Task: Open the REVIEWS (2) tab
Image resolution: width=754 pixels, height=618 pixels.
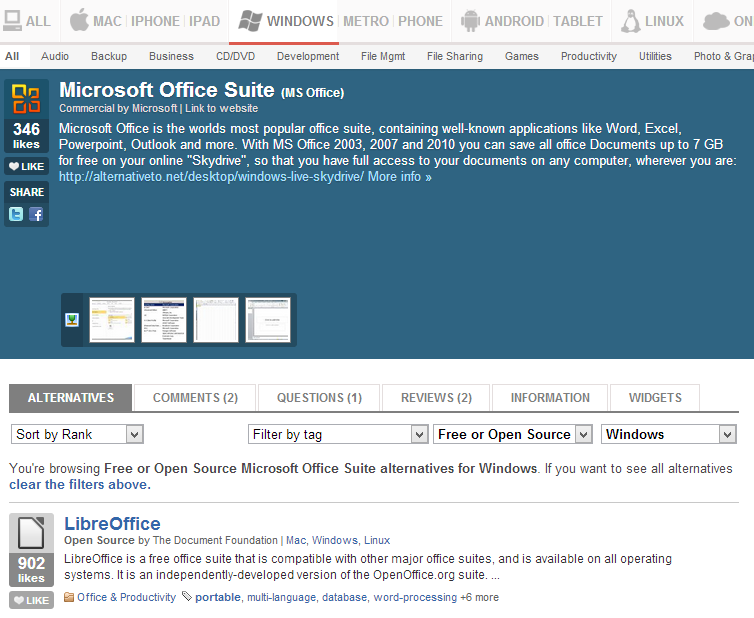Action: pos(436,398)
